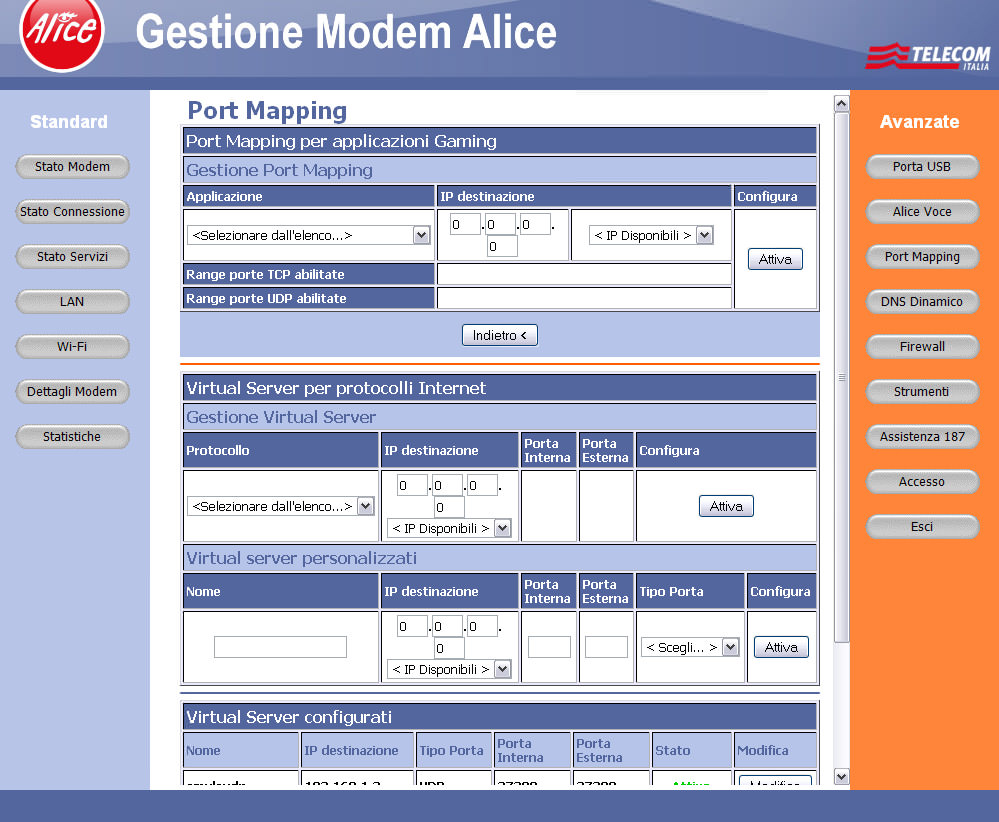
Task: Open DNS Dinamico settings
Action: tap(922, 302)
